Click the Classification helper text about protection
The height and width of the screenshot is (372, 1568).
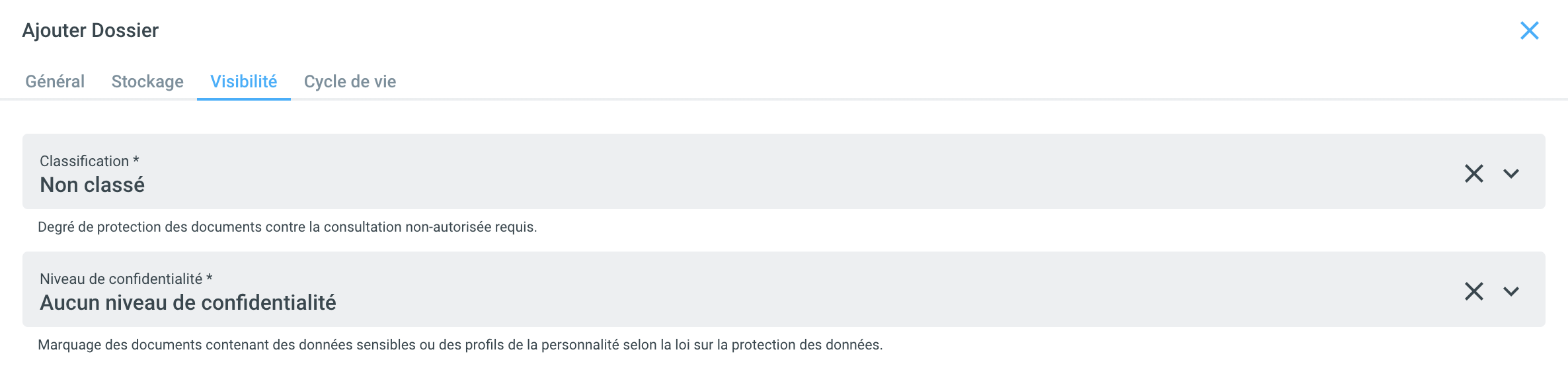(287, 227)
